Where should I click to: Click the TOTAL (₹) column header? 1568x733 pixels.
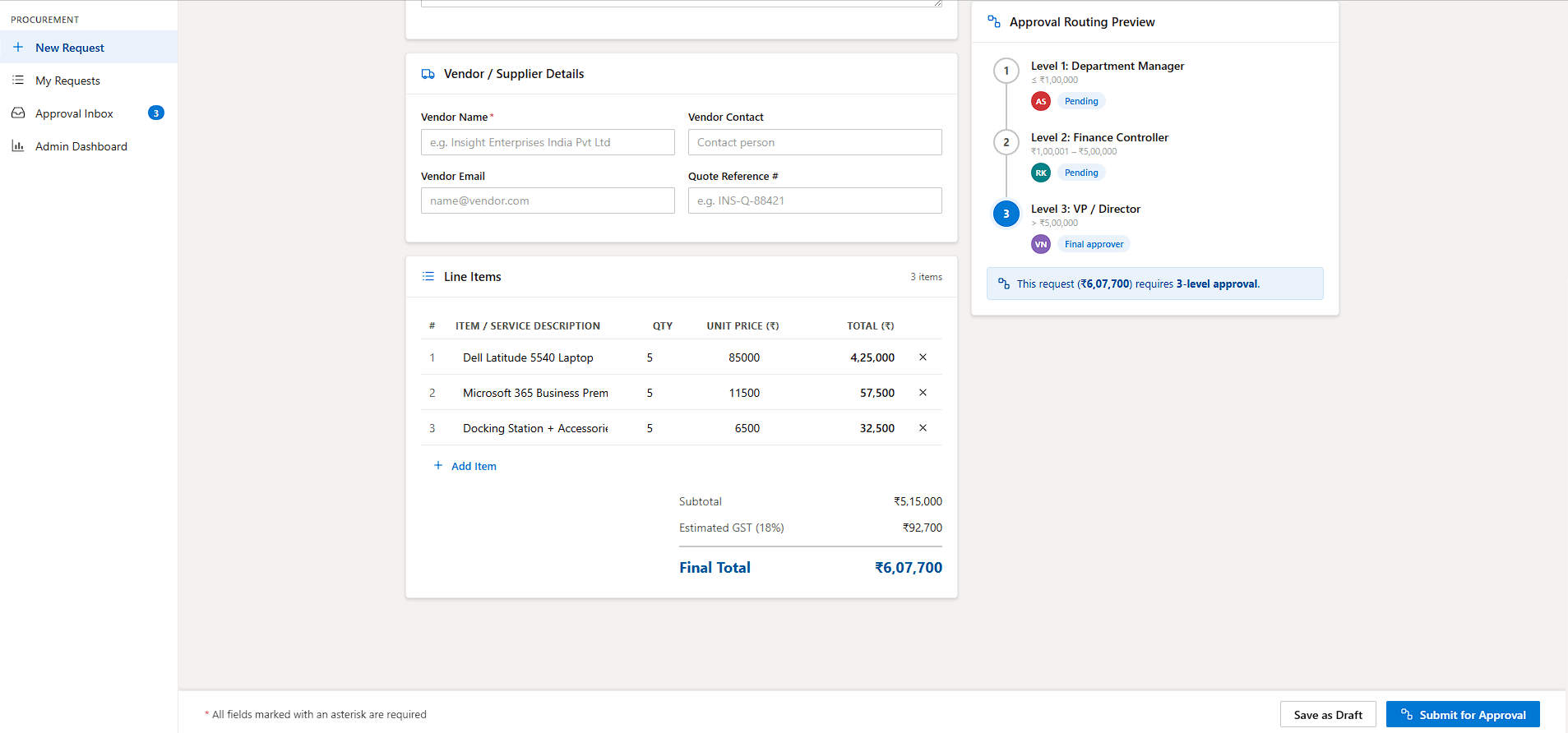pos(871,326)
